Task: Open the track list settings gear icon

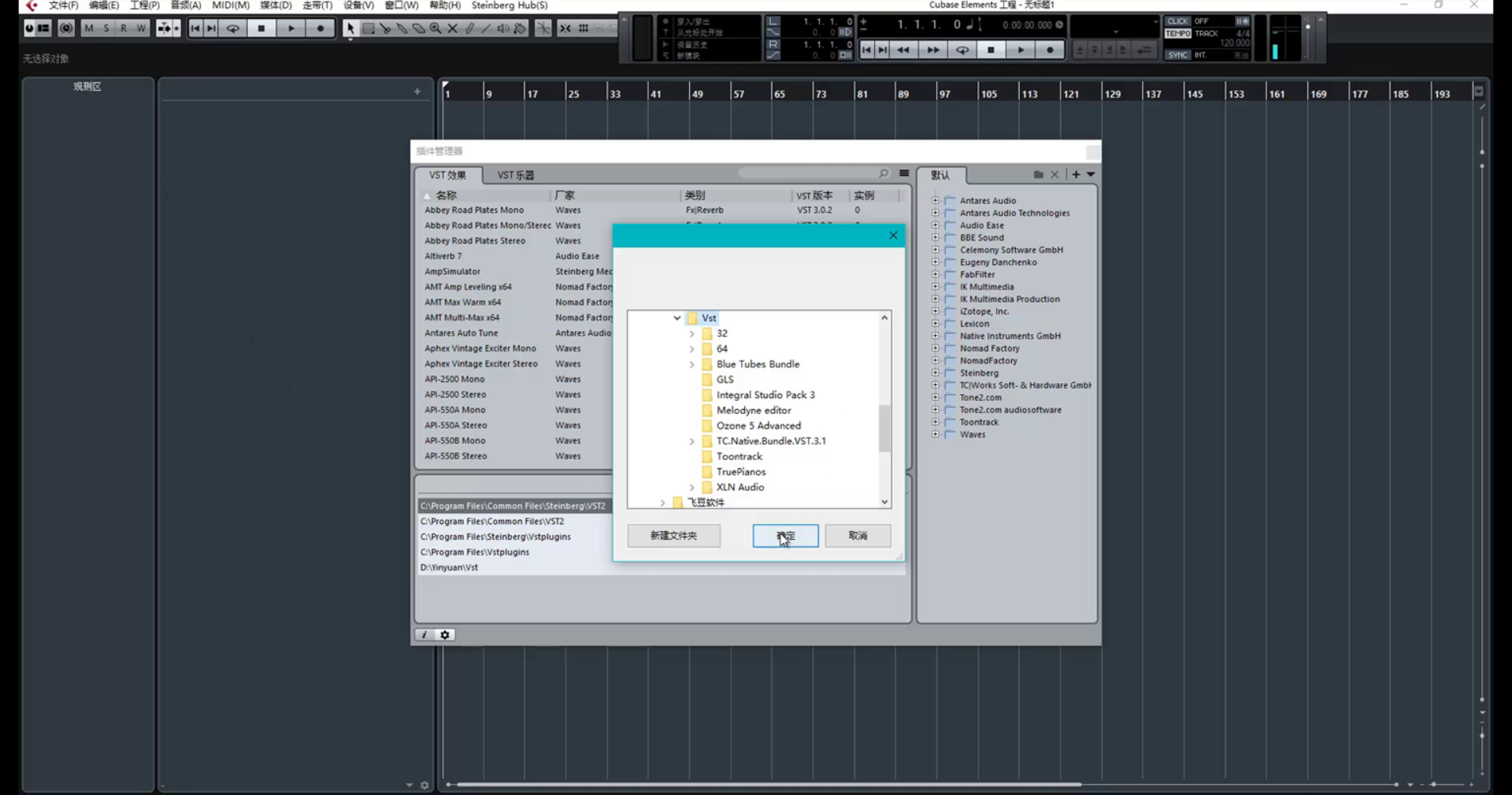Action: tap(424, 785)
